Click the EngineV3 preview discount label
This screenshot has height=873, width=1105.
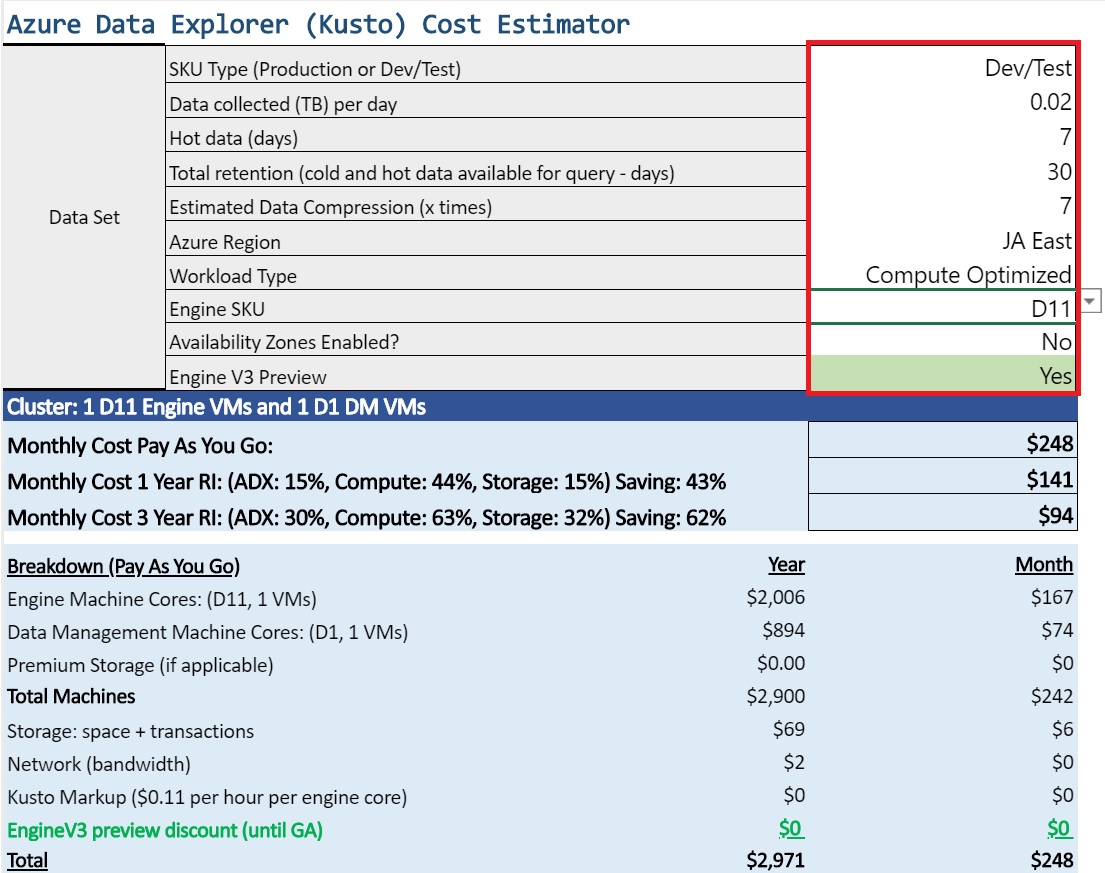(x=165, y=830)
